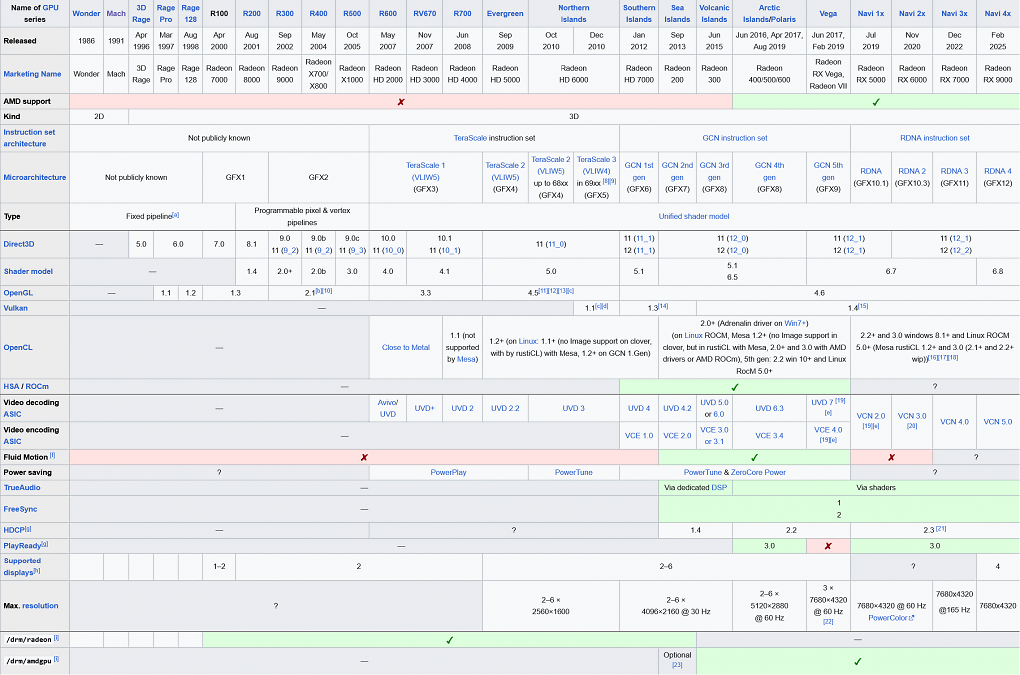Open the Wonder series link
The image size is (1020, 675).
pos(86,14)
